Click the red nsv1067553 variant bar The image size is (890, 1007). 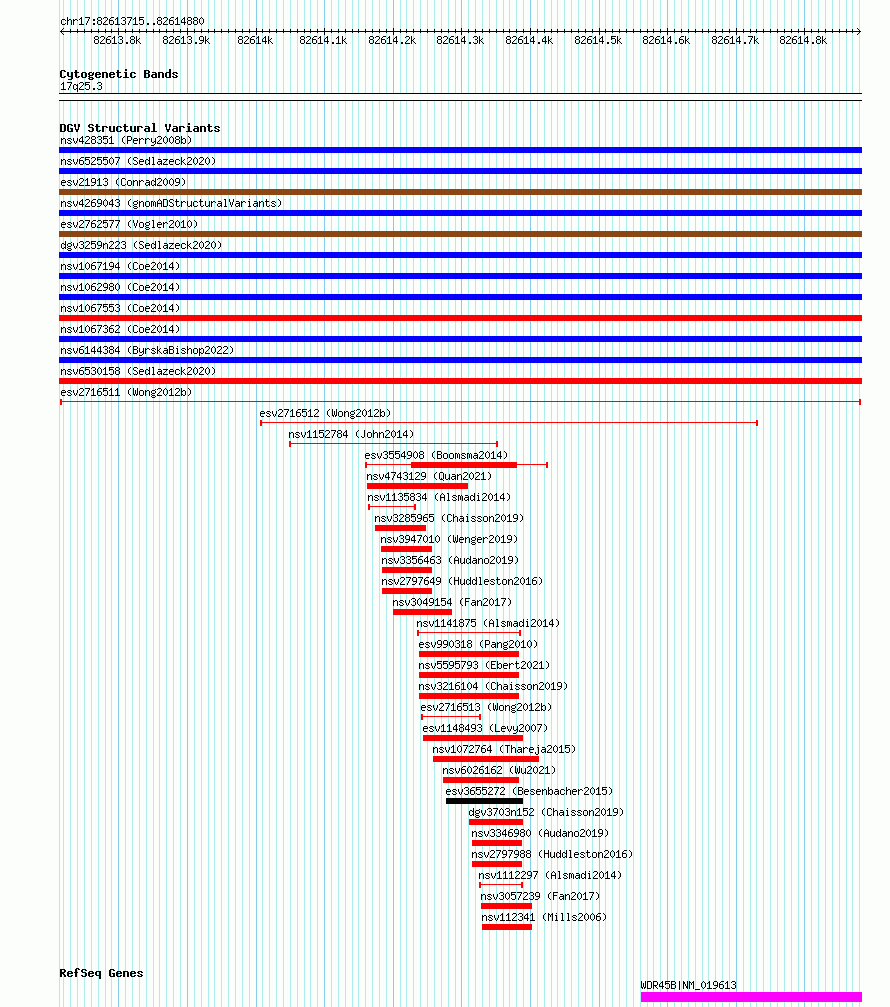click(460, 318)
